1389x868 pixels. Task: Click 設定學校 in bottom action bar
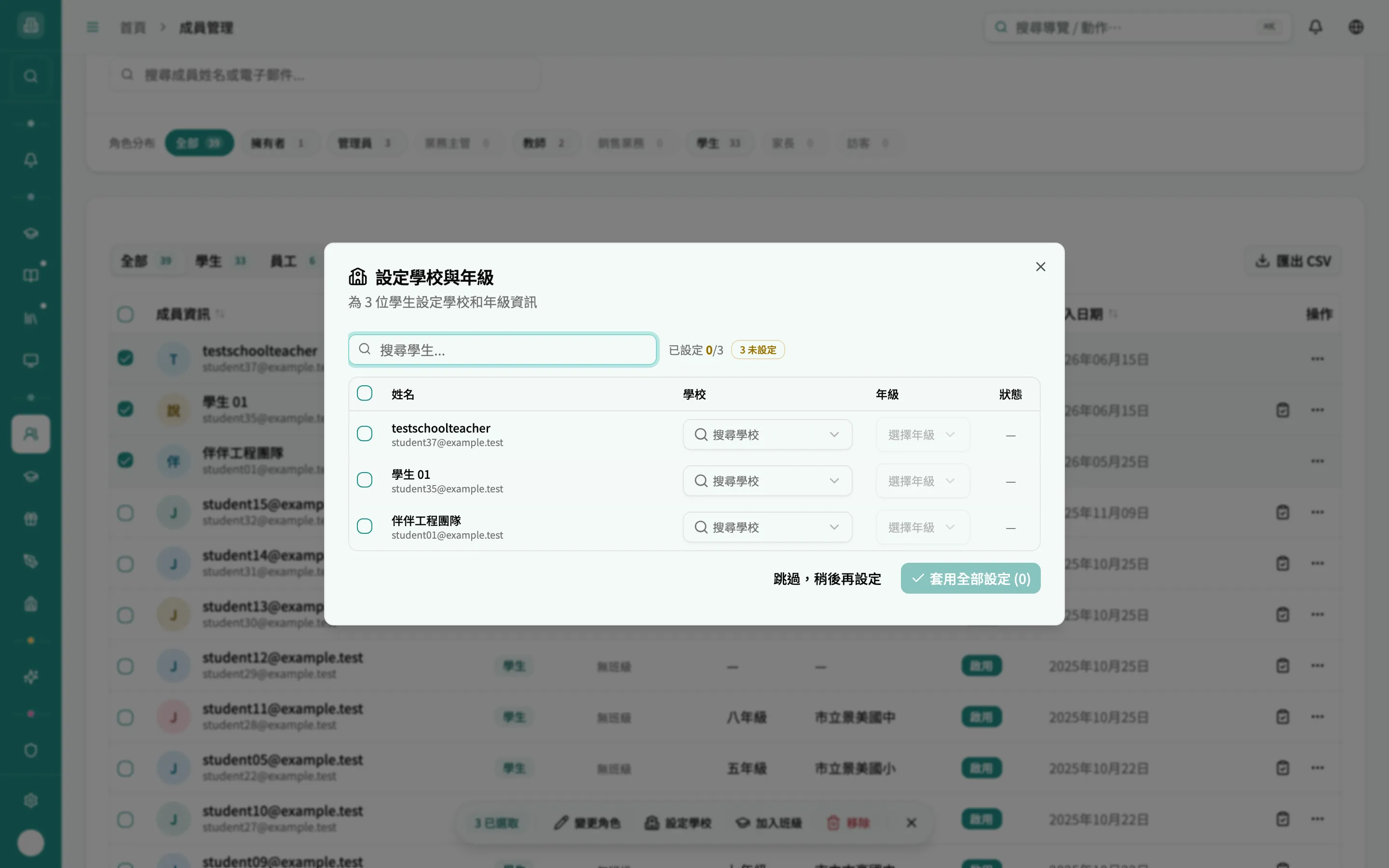click(x=678, y=823)
